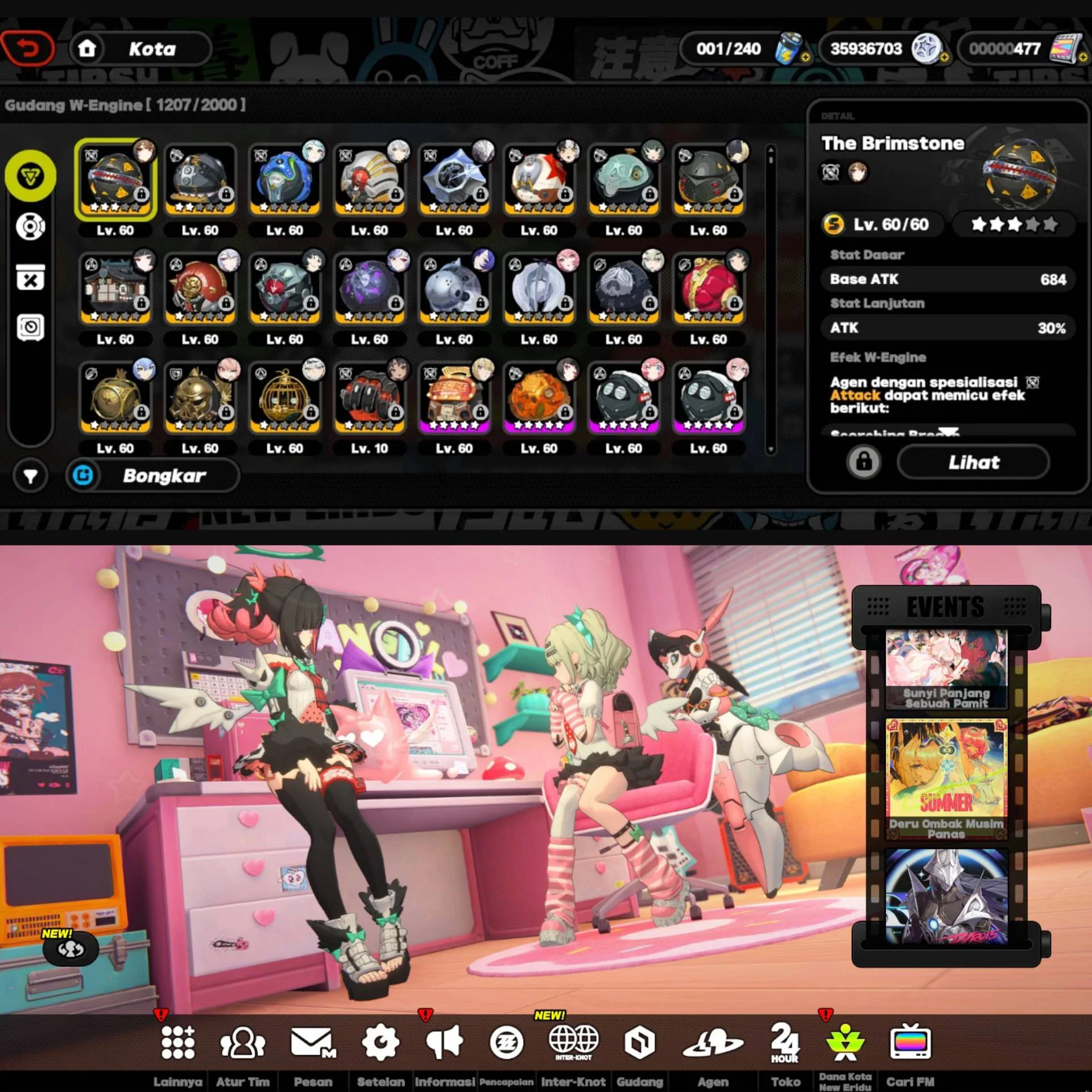1092x1092 pixels.
Task: Switch to the Drive Disc category tab
Action: [x=31, y=227]
